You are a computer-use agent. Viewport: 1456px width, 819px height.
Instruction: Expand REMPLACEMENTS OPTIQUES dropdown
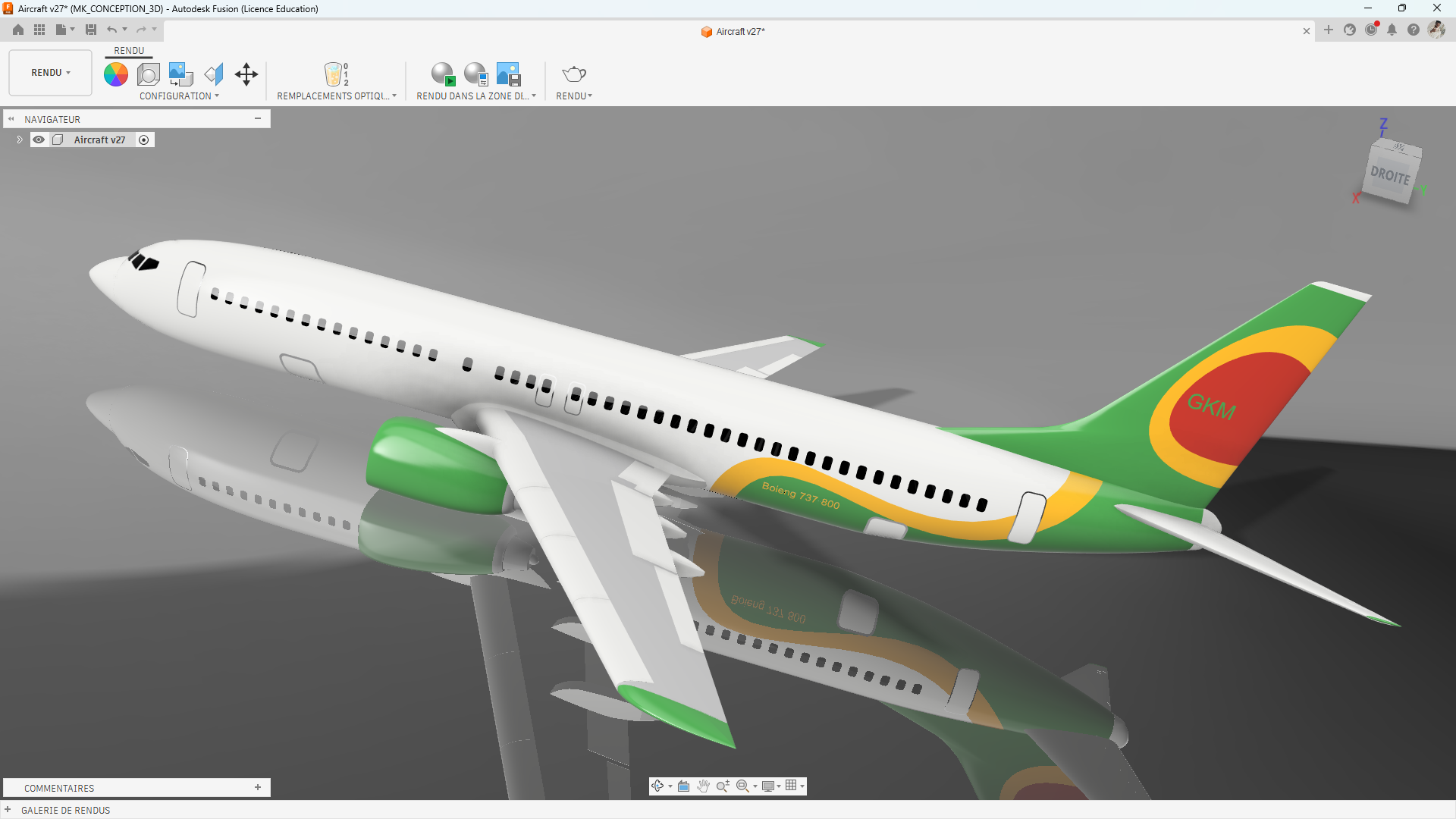pyautogui.click(x=337, y=96)
